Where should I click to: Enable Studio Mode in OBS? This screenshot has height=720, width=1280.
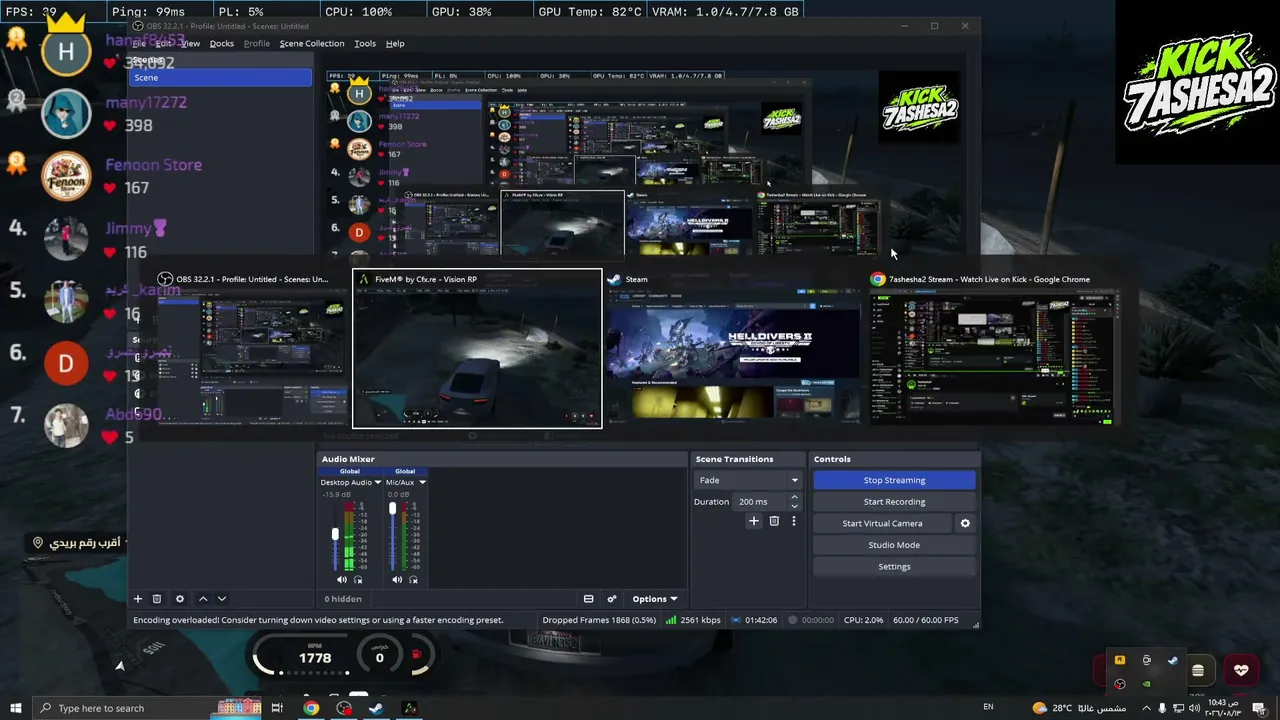point(894,545)
